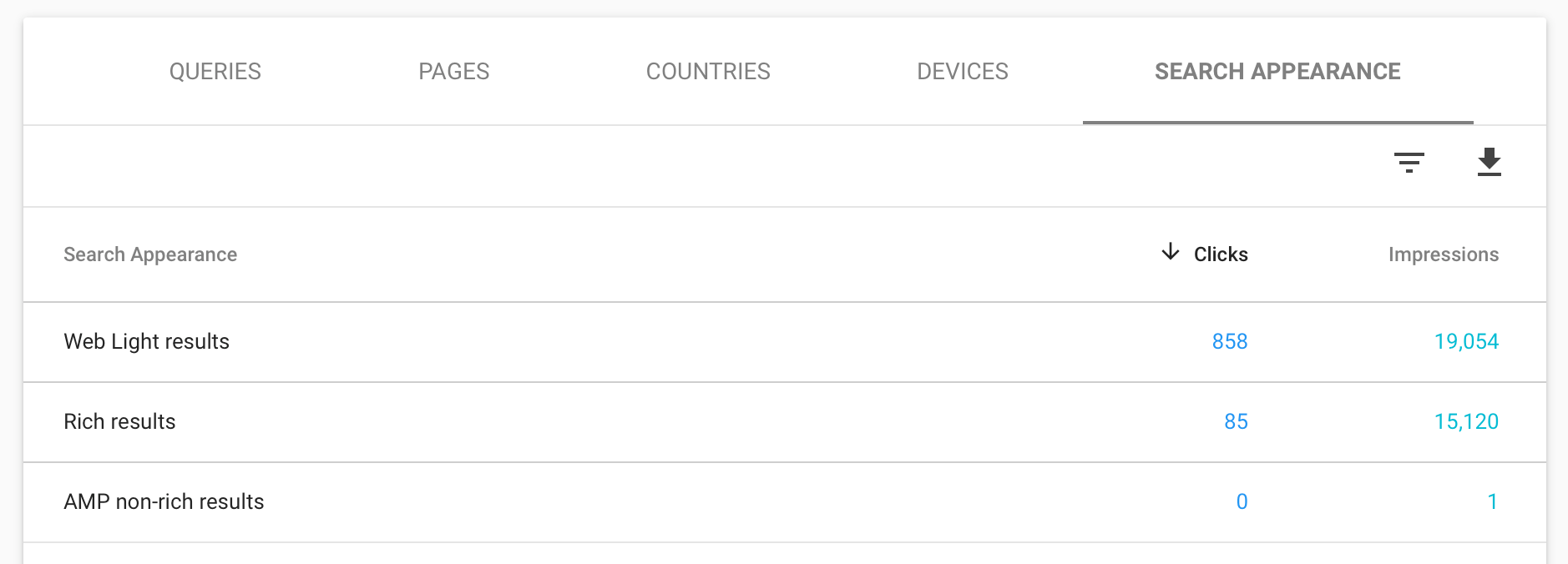Viewport: 1568px width, 564px height.
Task: Select the AMP non-rich results row
Action: [164, 501]
